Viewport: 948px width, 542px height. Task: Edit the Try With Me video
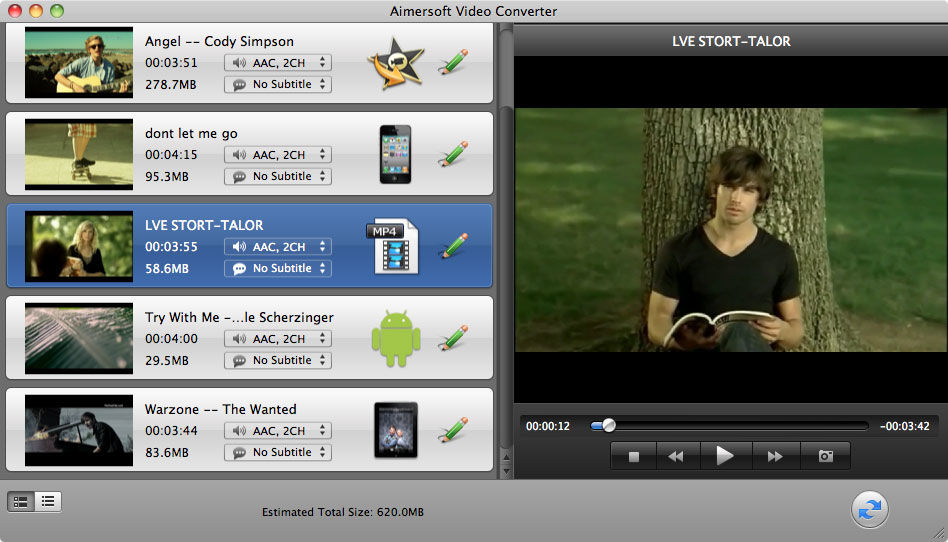pos(453,338)
